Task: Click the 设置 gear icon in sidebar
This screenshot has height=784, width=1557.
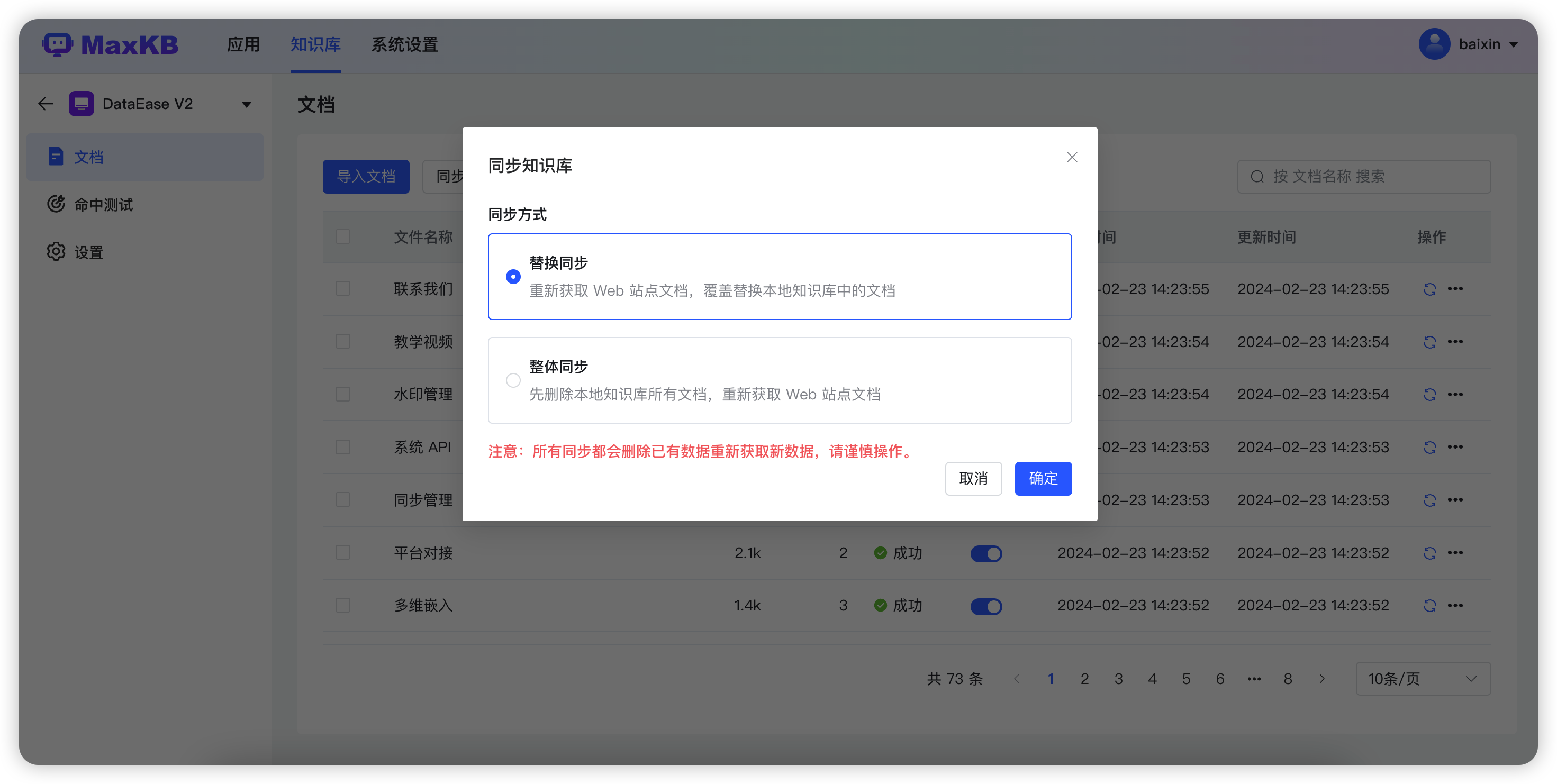Action: pyautogui.click(x=56, y=252)
